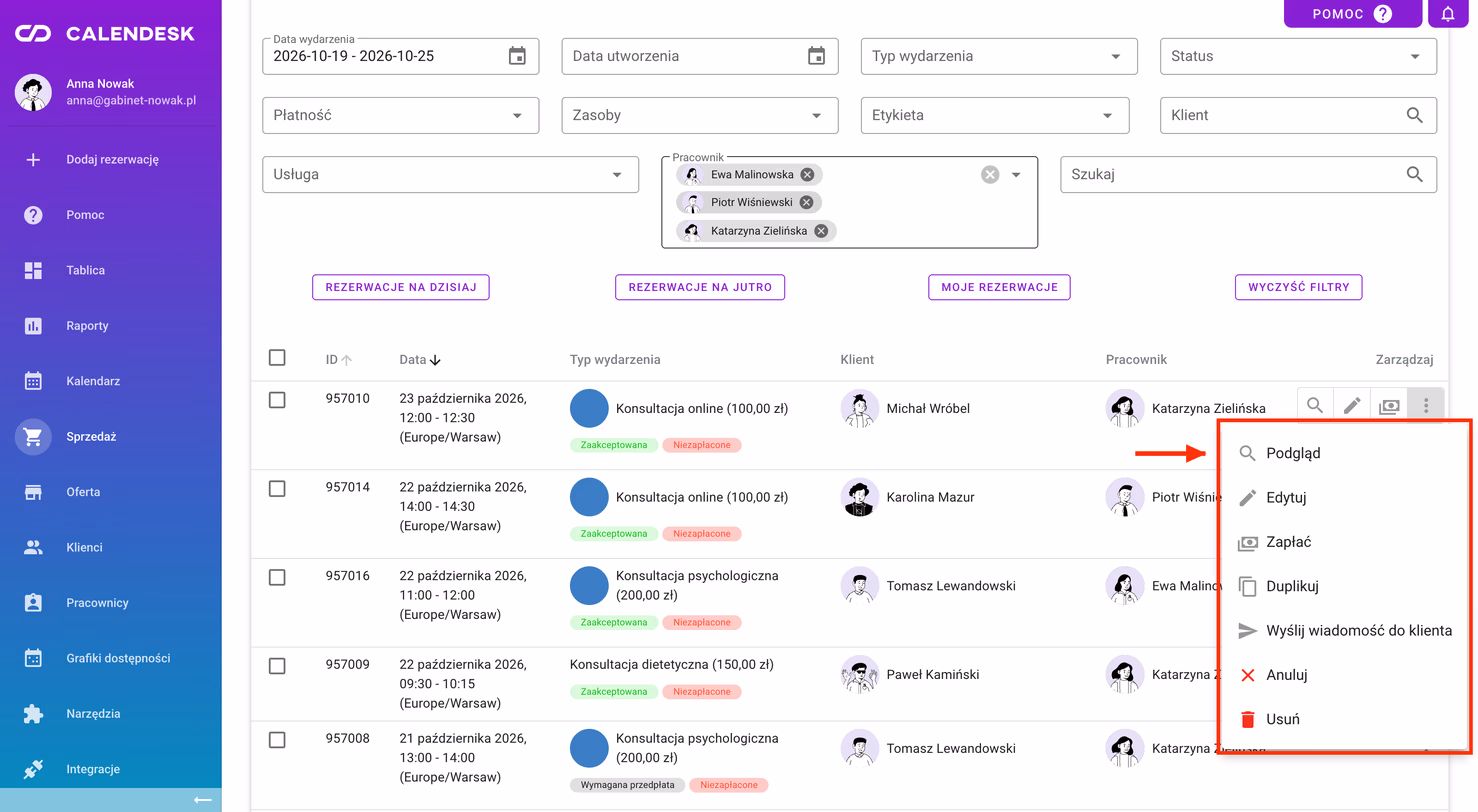Open the notifications bell

click(1447, 13)
